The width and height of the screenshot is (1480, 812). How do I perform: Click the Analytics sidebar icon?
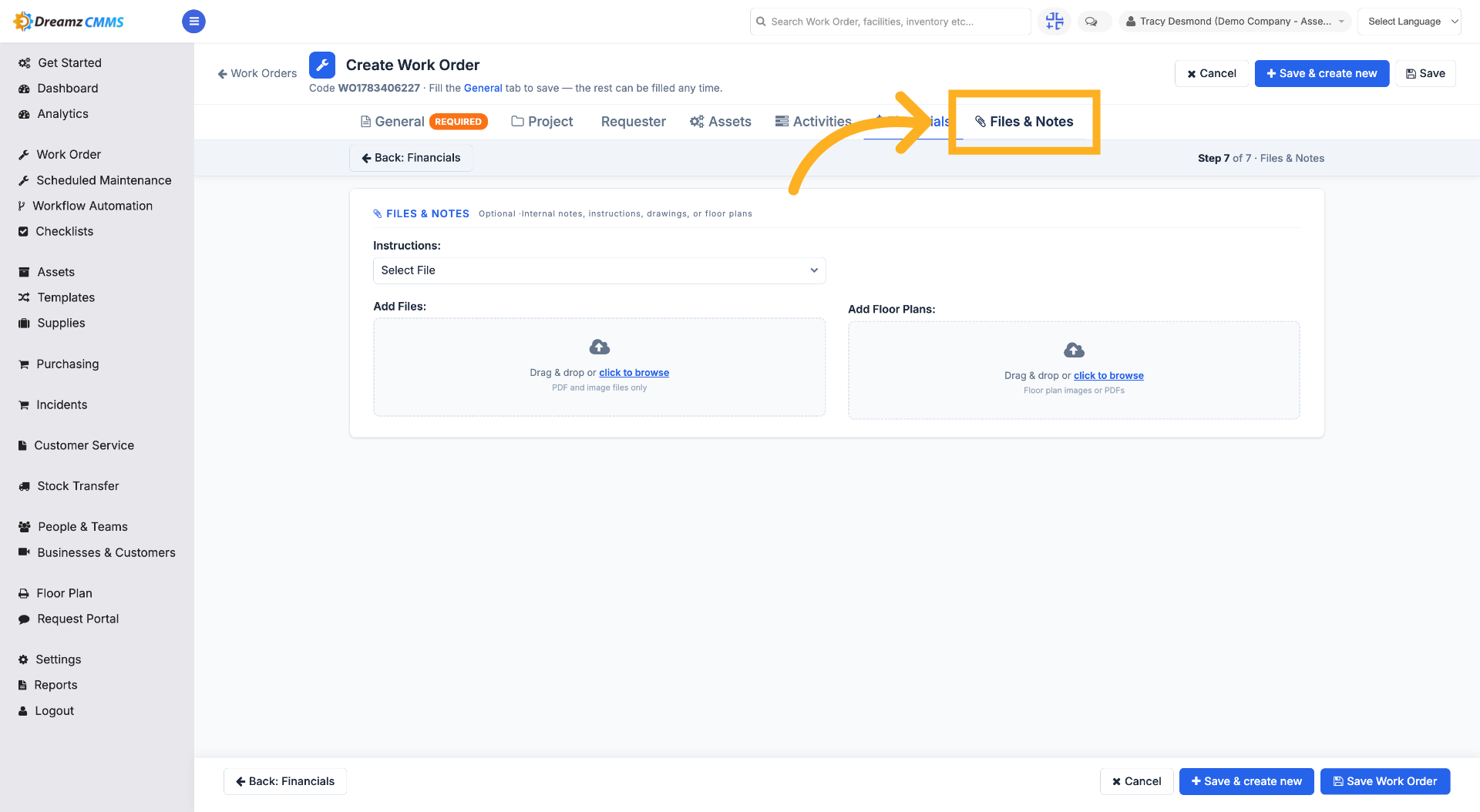24,114
